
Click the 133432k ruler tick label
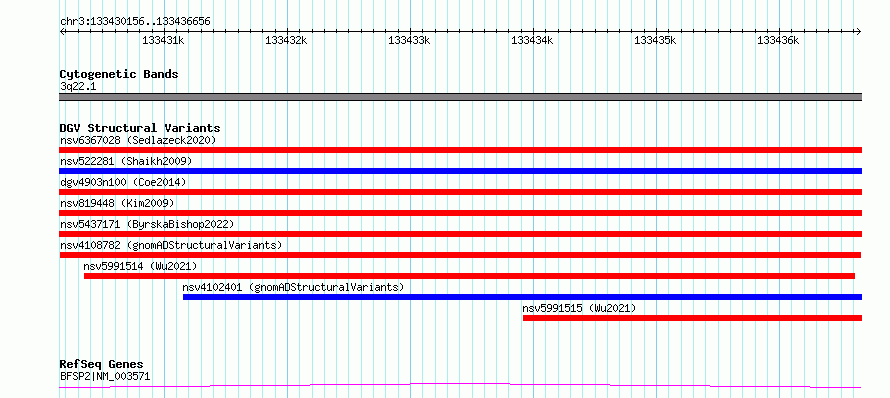coord(286,40)
